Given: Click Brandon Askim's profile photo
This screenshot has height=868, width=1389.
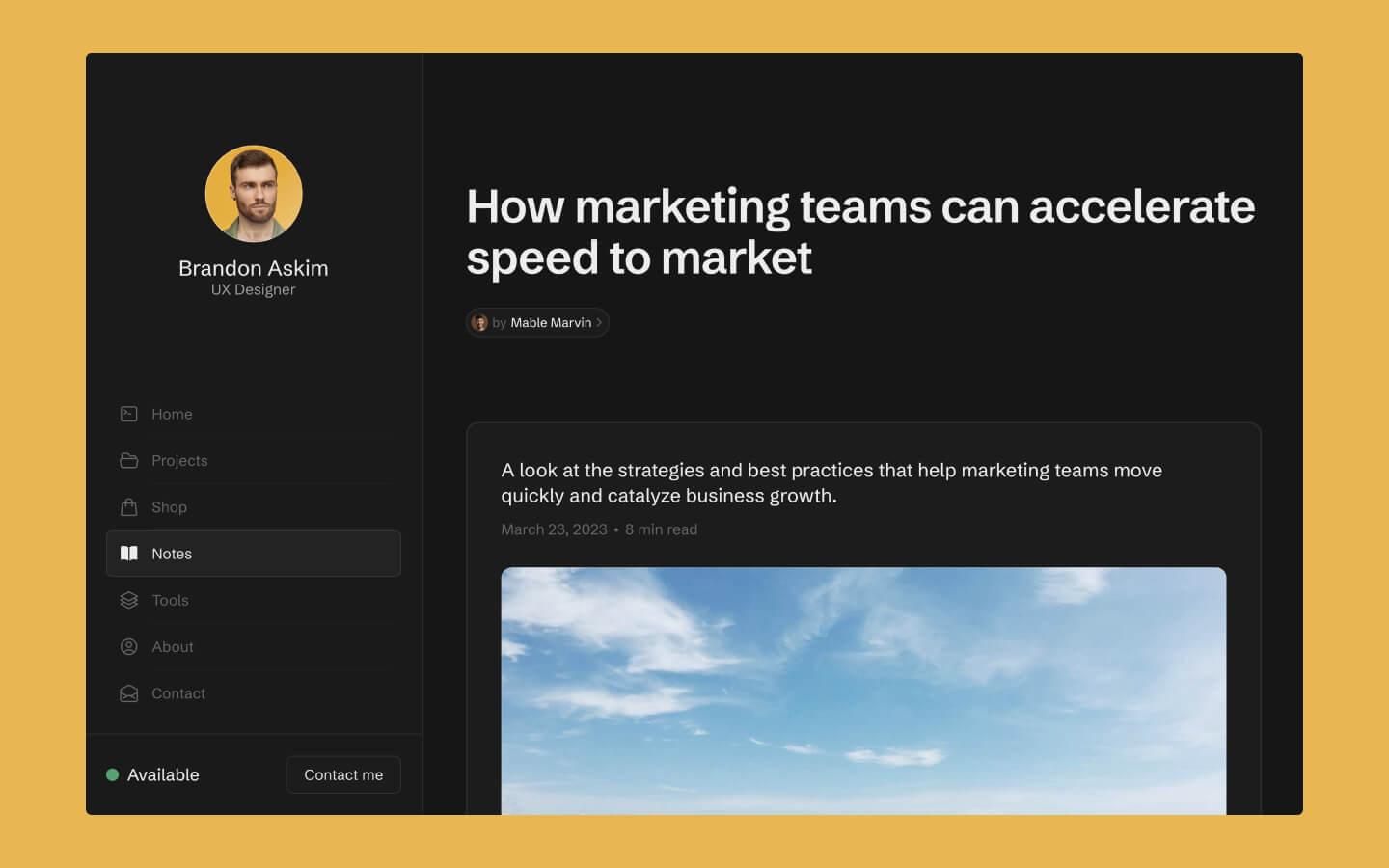Looking at the screenshot, I should click(254, 194).
